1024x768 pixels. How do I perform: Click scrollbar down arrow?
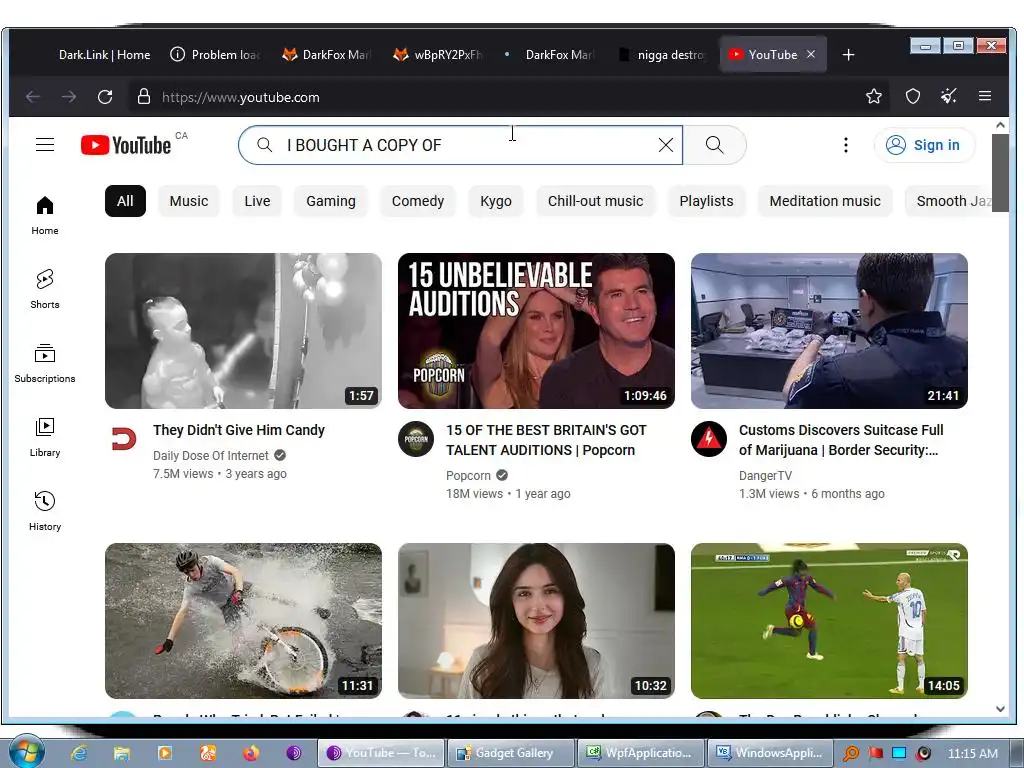[1000, 709]
